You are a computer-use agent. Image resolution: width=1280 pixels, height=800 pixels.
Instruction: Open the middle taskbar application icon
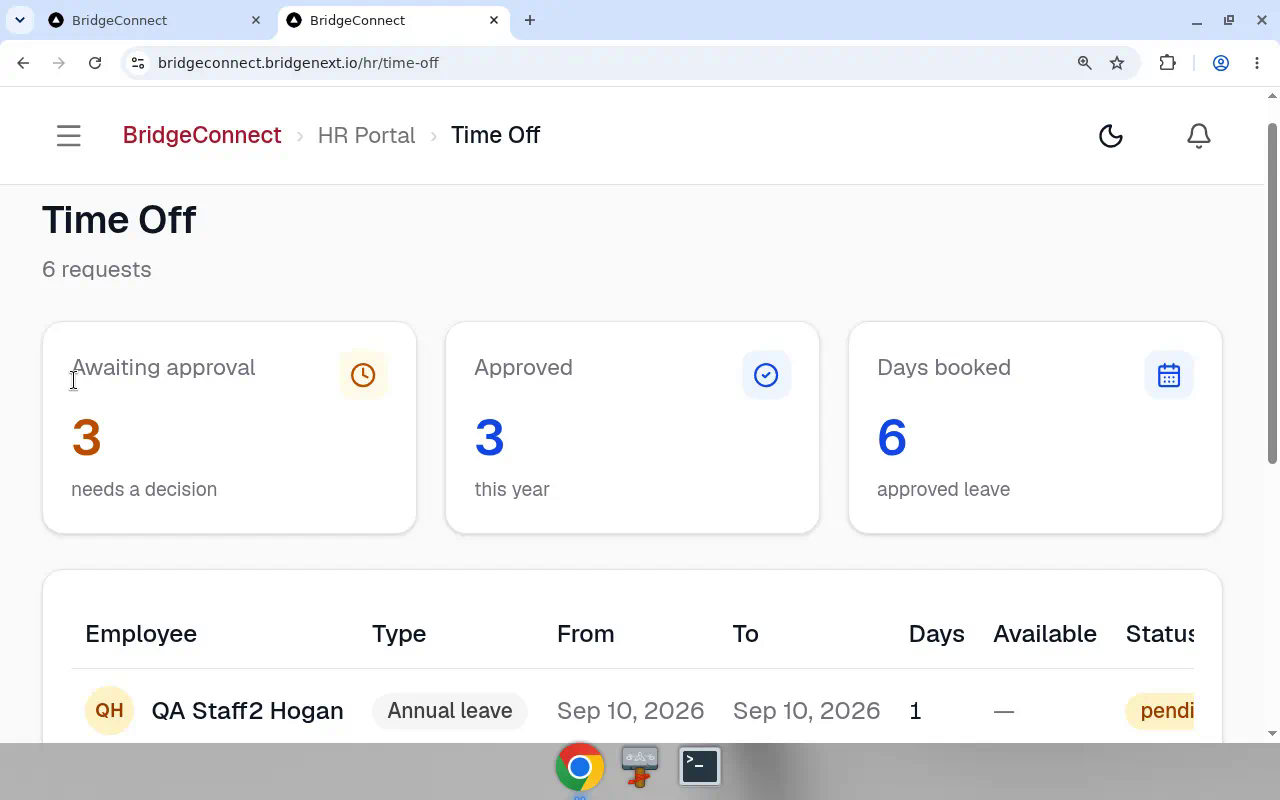[x=640, y=767]
